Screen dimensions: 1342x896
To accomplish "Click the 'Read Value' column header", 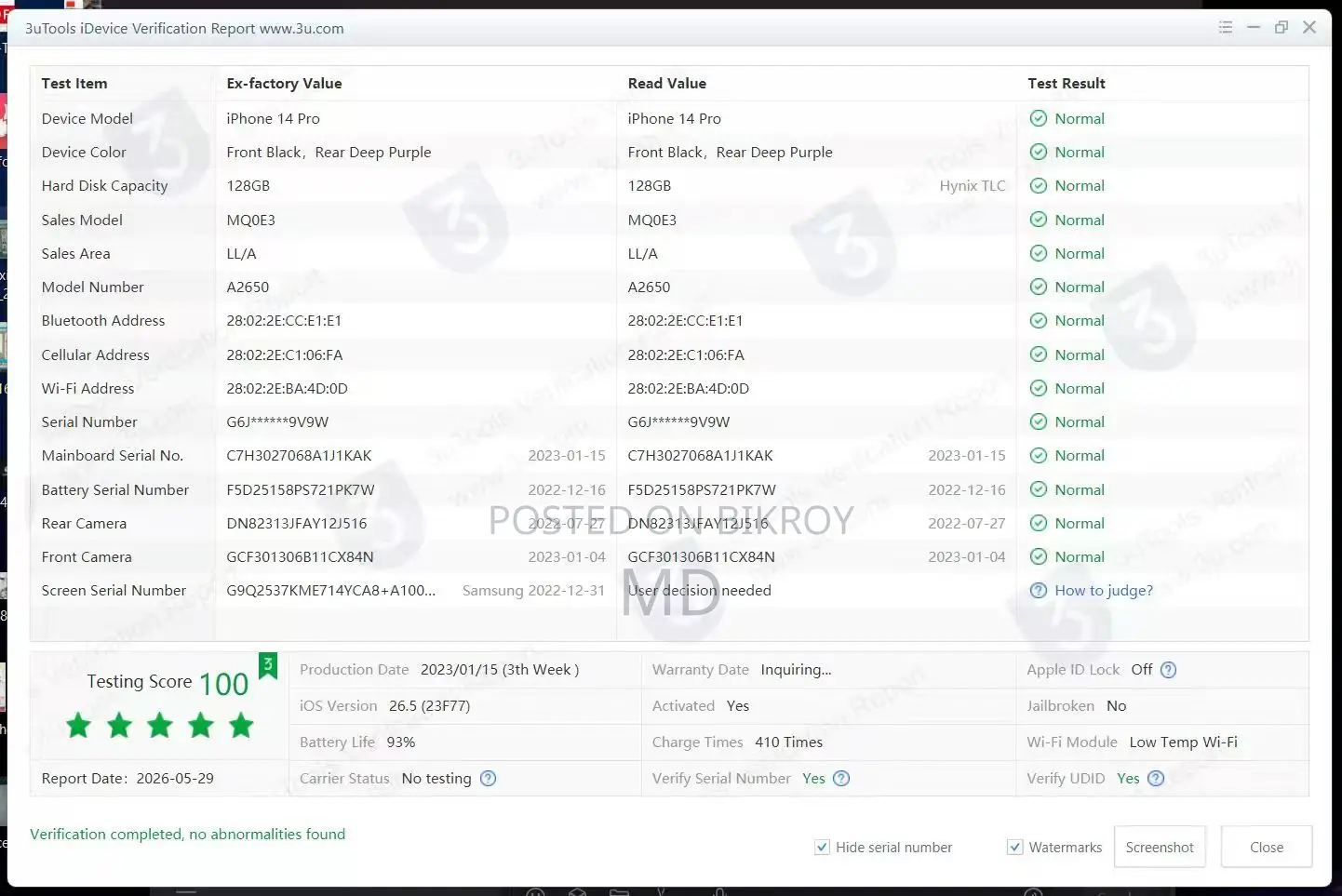I will tap(667, 83).
